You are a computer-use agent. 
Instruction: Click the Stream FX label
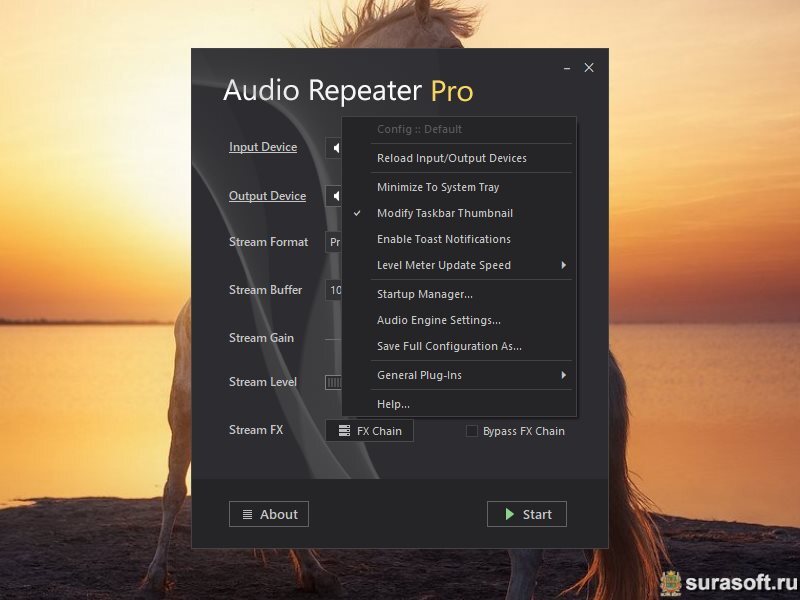click(256, 430)
